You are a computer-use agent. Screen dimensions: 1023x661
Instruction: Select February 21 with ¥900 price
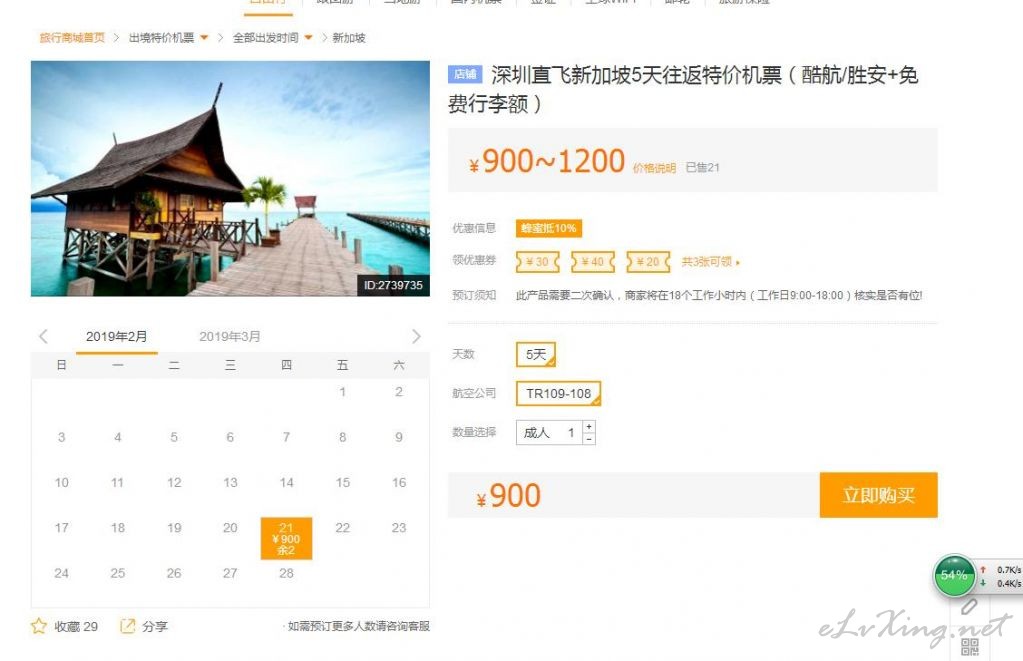click(286, 538)
